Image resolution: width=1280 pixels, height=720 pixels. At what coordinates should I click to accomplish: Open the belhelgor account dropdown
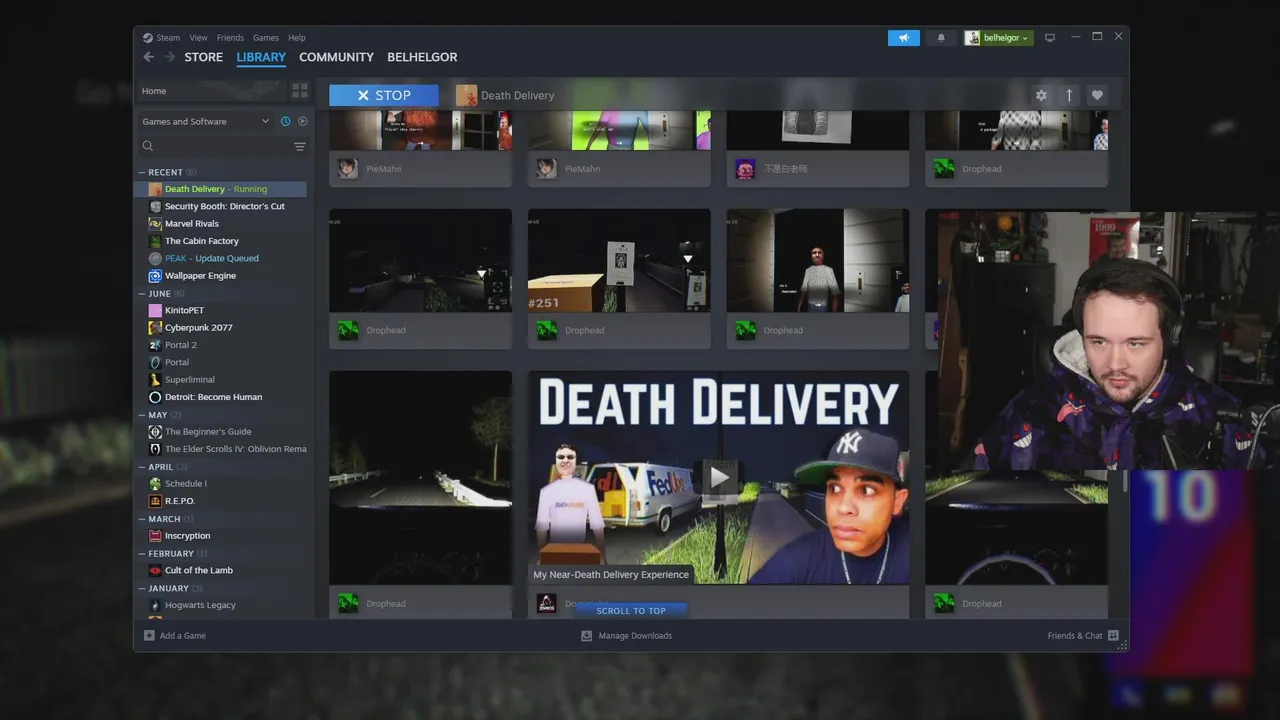point(998,38)
